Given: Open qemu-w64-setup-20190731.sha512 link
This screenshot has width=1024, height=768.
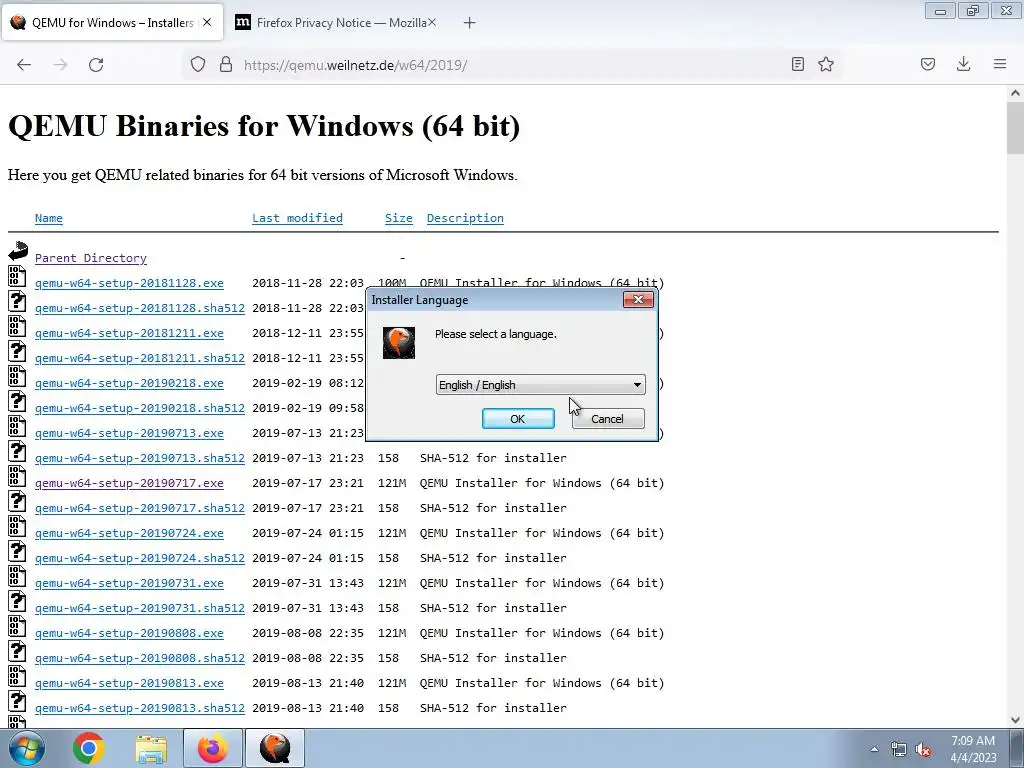Looking at the screenshot, I should pyautogui.click(x=140, y=607).
